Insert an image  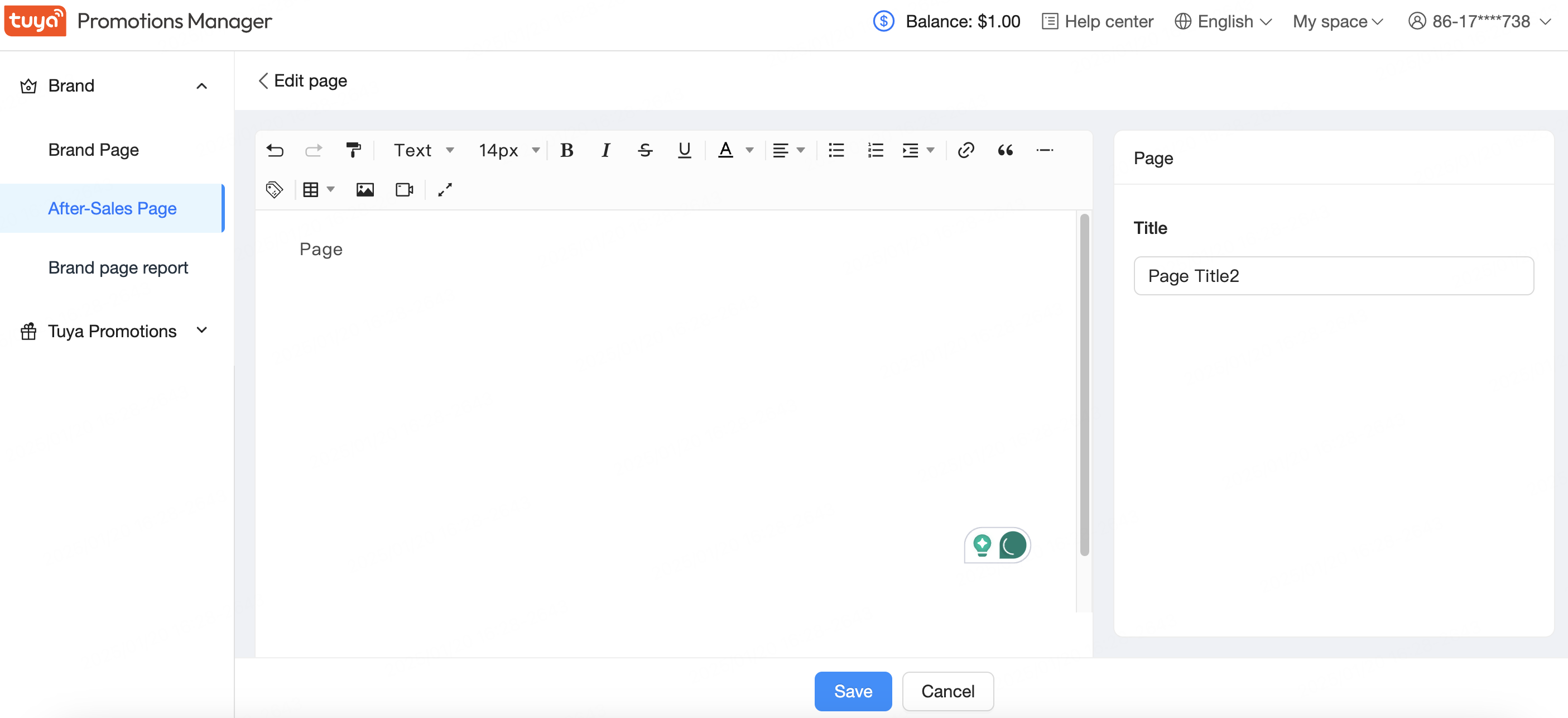point(365,190)
